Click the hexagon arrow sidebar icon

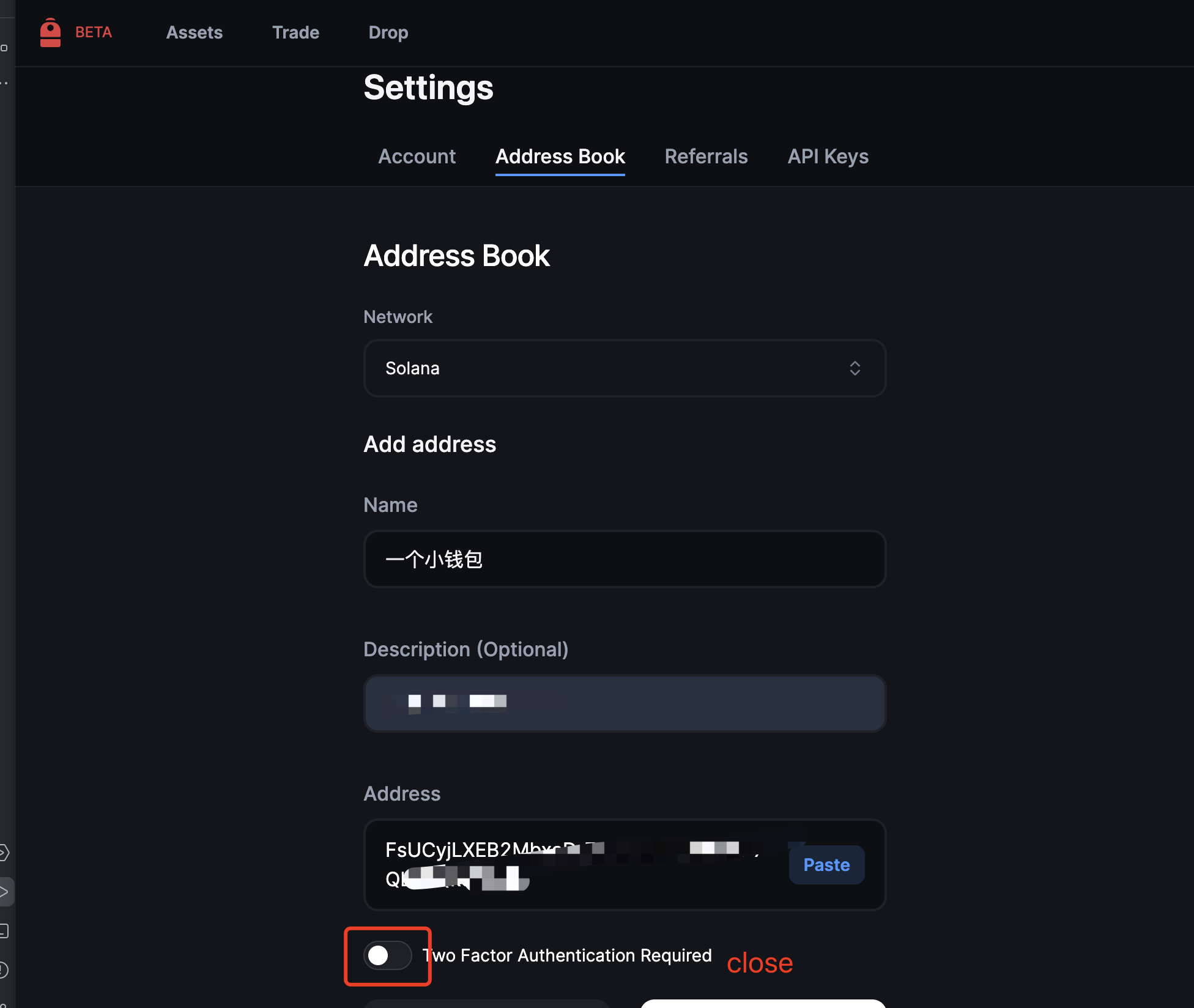click(4, 853)
